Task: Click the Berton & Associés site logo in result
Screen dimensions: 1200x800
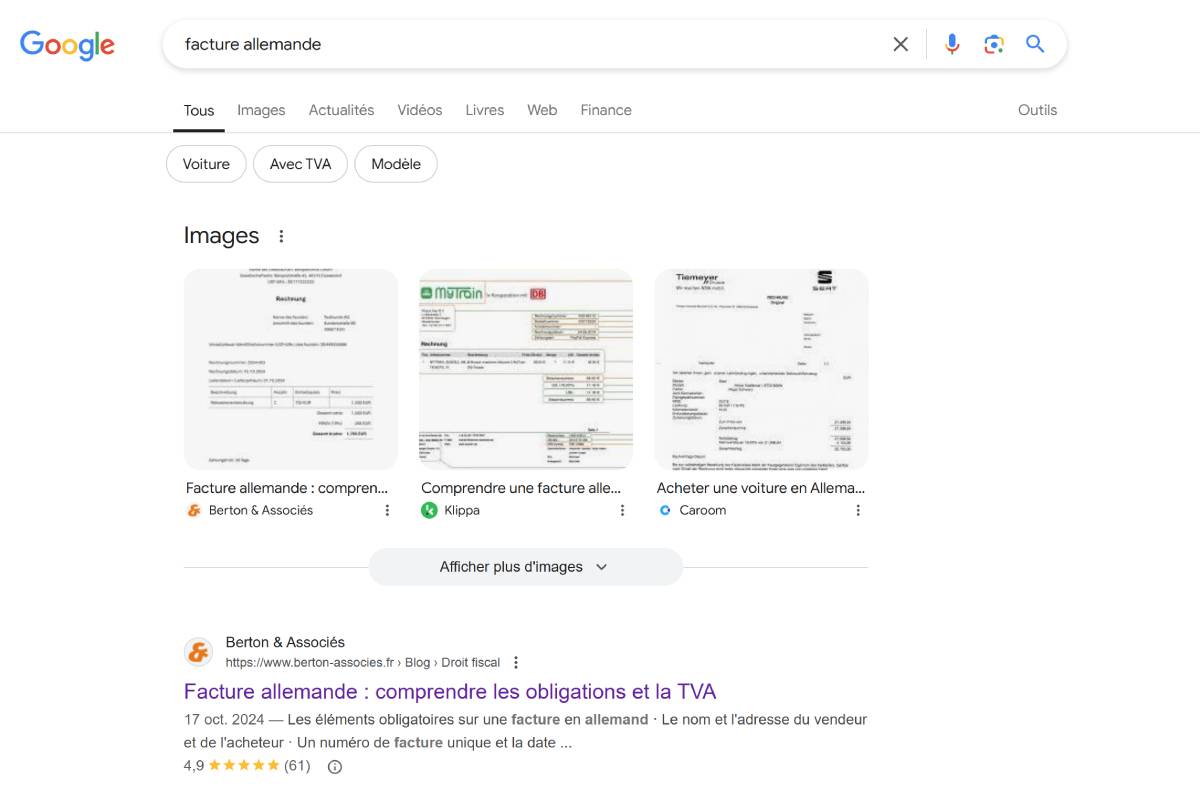Action: point(199,652)
